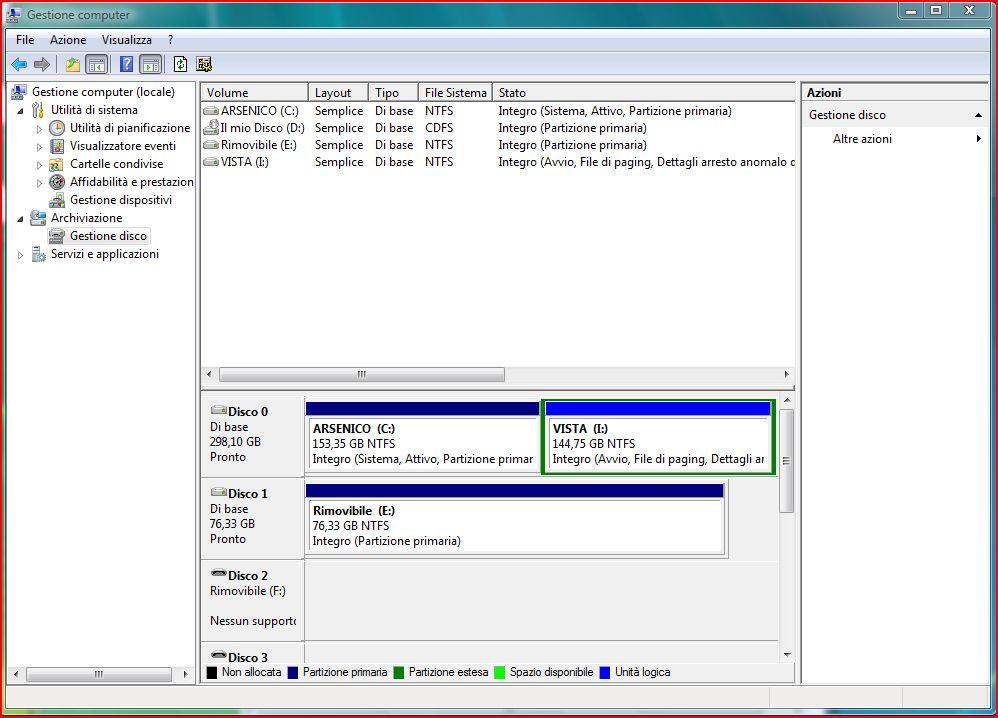This screenshot has height=718, width=998.
Task: Sort by the Stato column header
Action: pos(644,93)
